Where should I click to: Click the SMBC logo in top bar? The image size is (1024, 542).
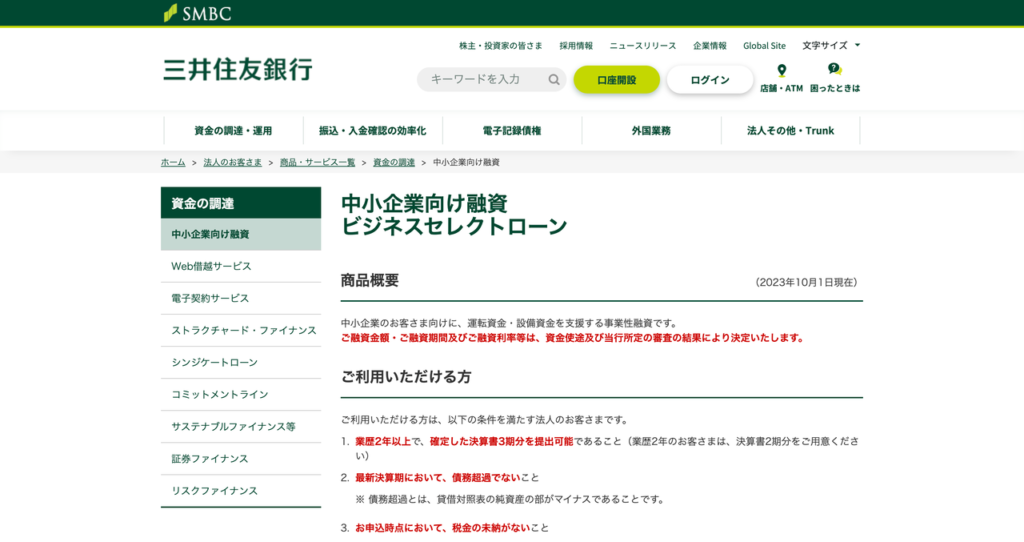(197, 13)
